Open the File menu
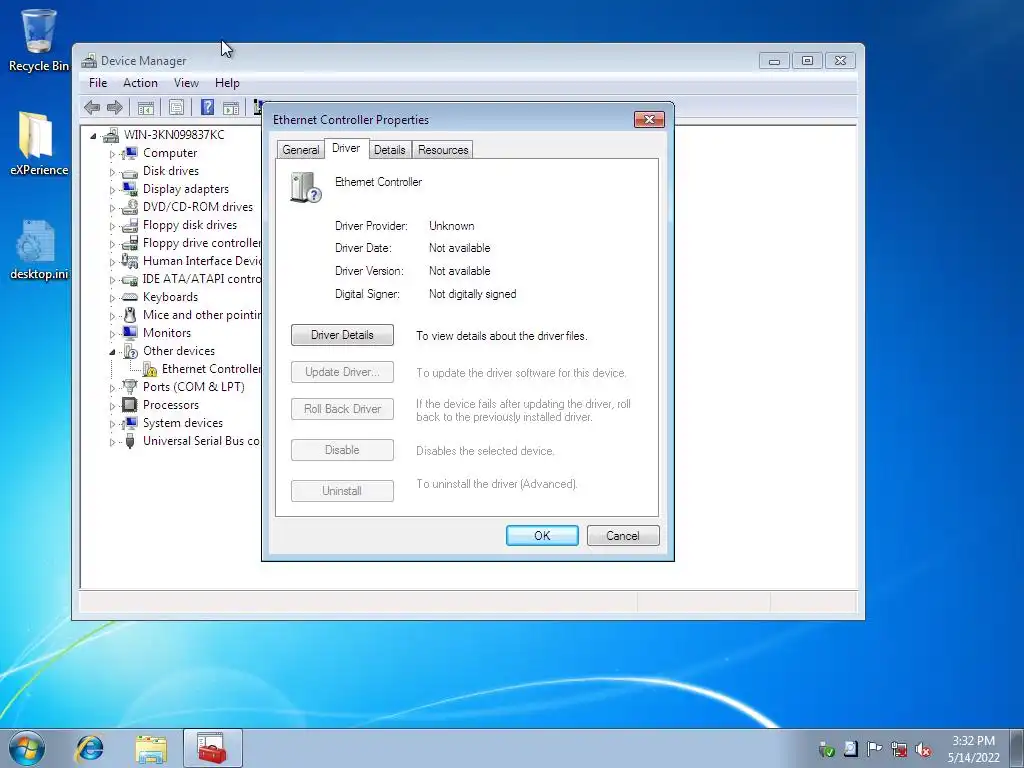1024x768 pixels. (x=98, y=83)
